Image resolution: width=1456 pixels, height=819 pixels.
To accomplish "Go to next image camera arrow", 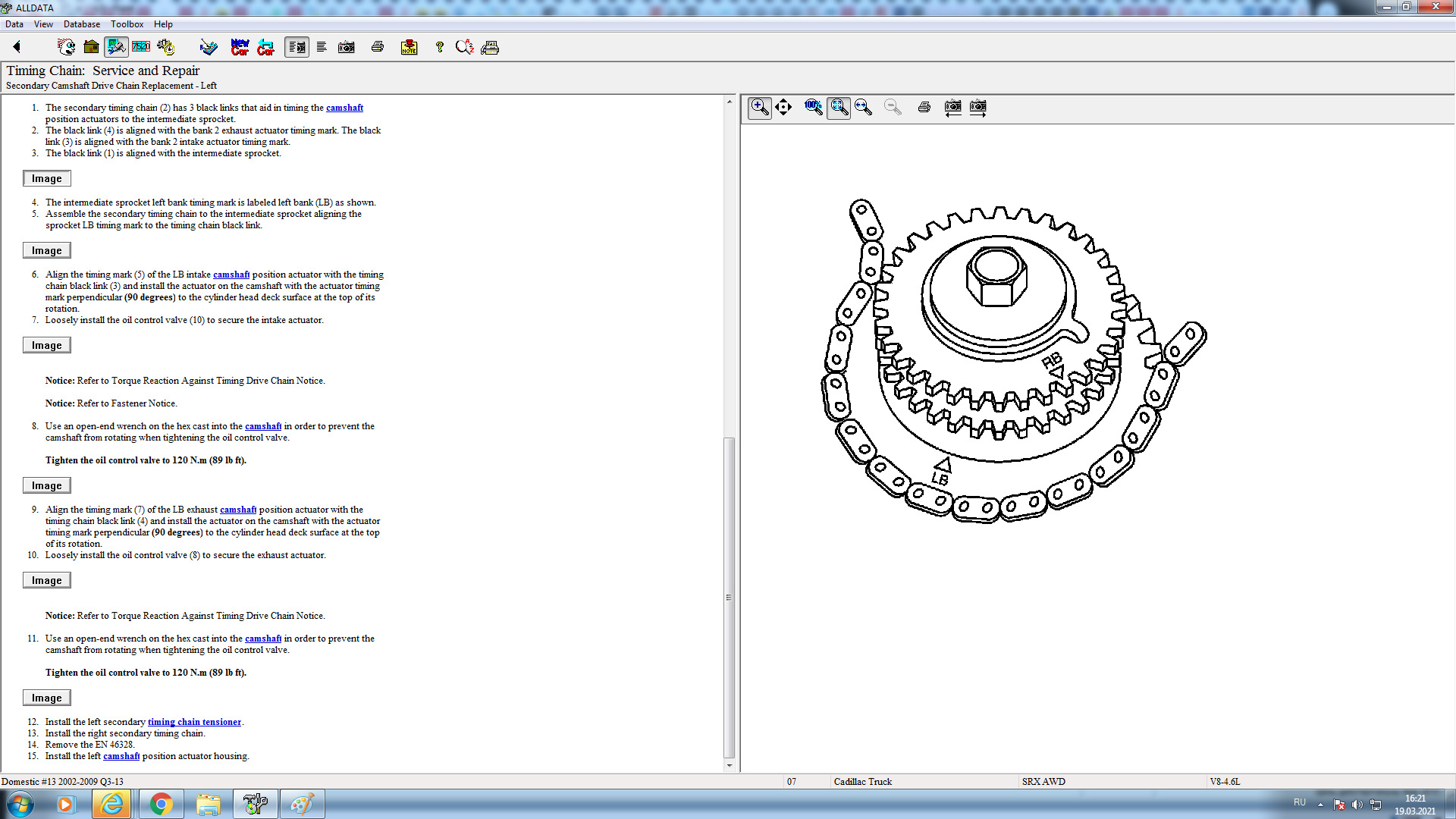I will point(978,107).
